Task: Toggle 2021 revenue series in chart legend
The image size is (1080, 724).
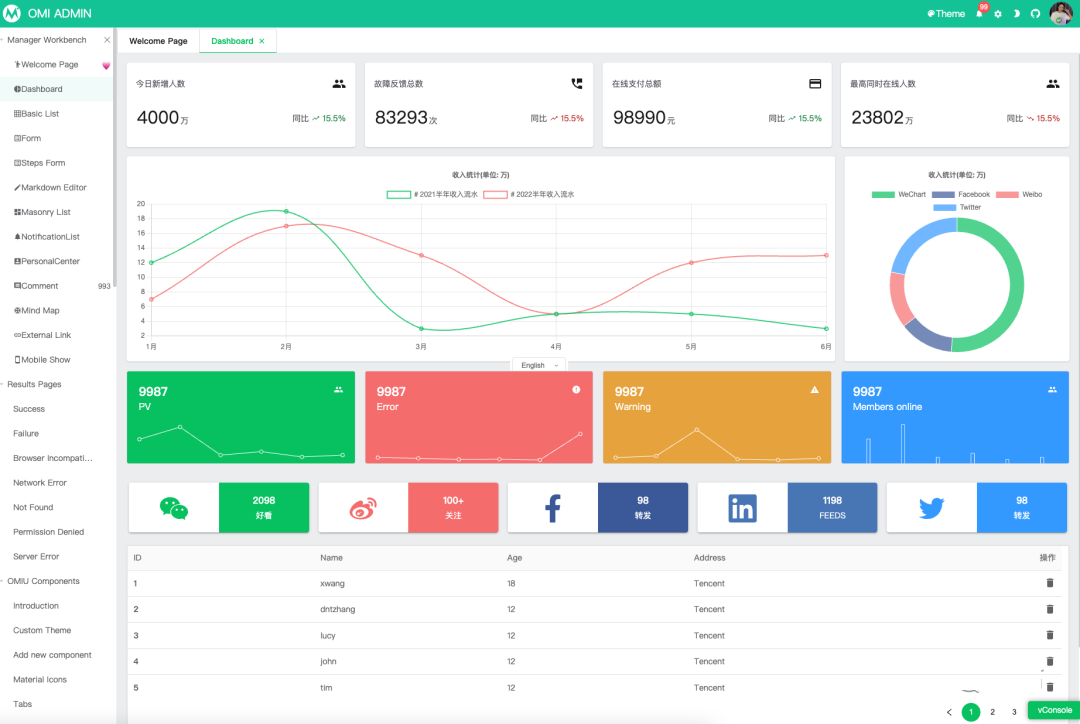Action: (x=433, y=194)
